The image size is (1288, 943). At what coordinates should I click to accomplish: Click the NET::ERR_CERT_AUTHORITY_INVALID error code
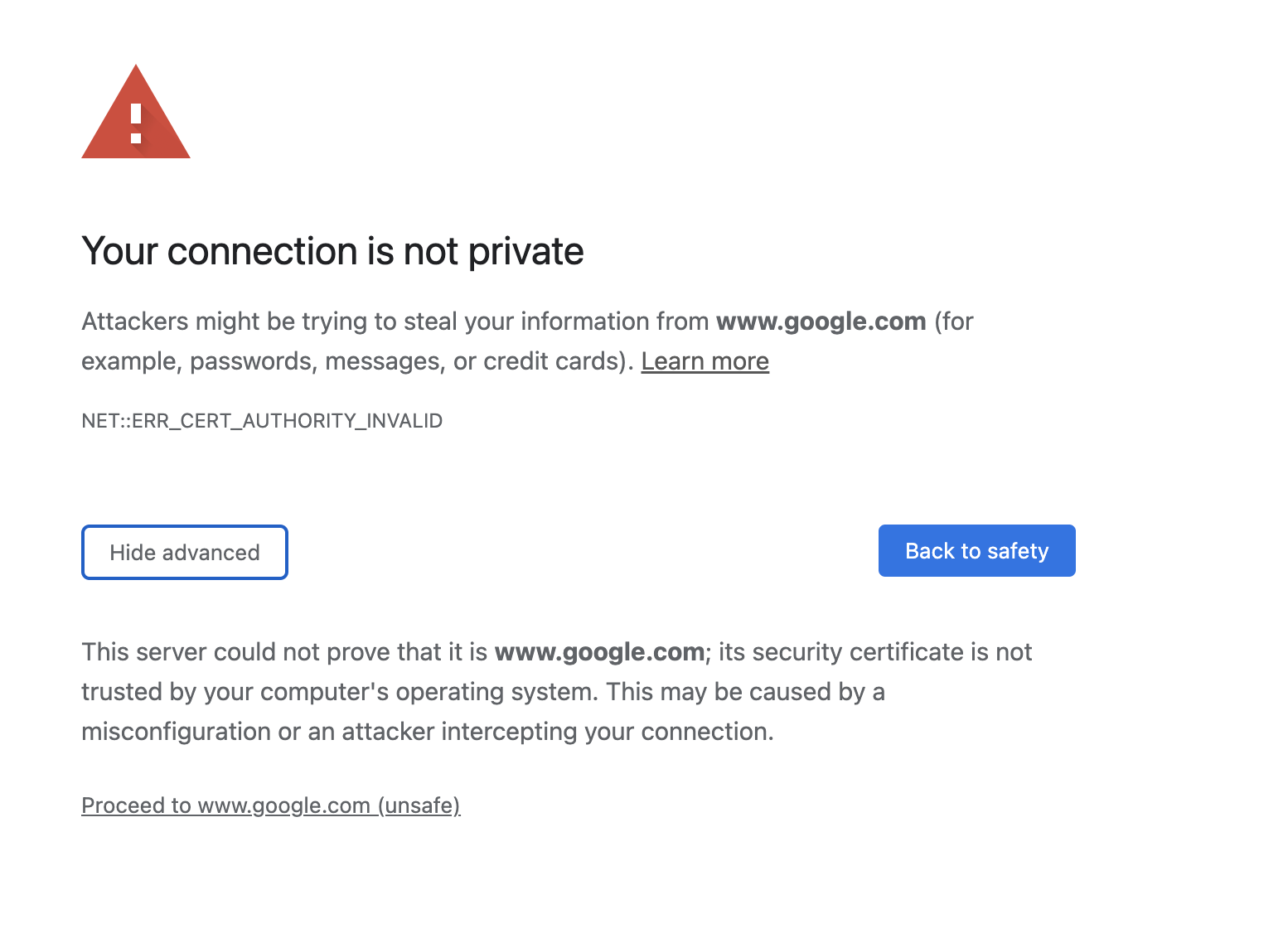pyautogui.click(x=262, y=421)
